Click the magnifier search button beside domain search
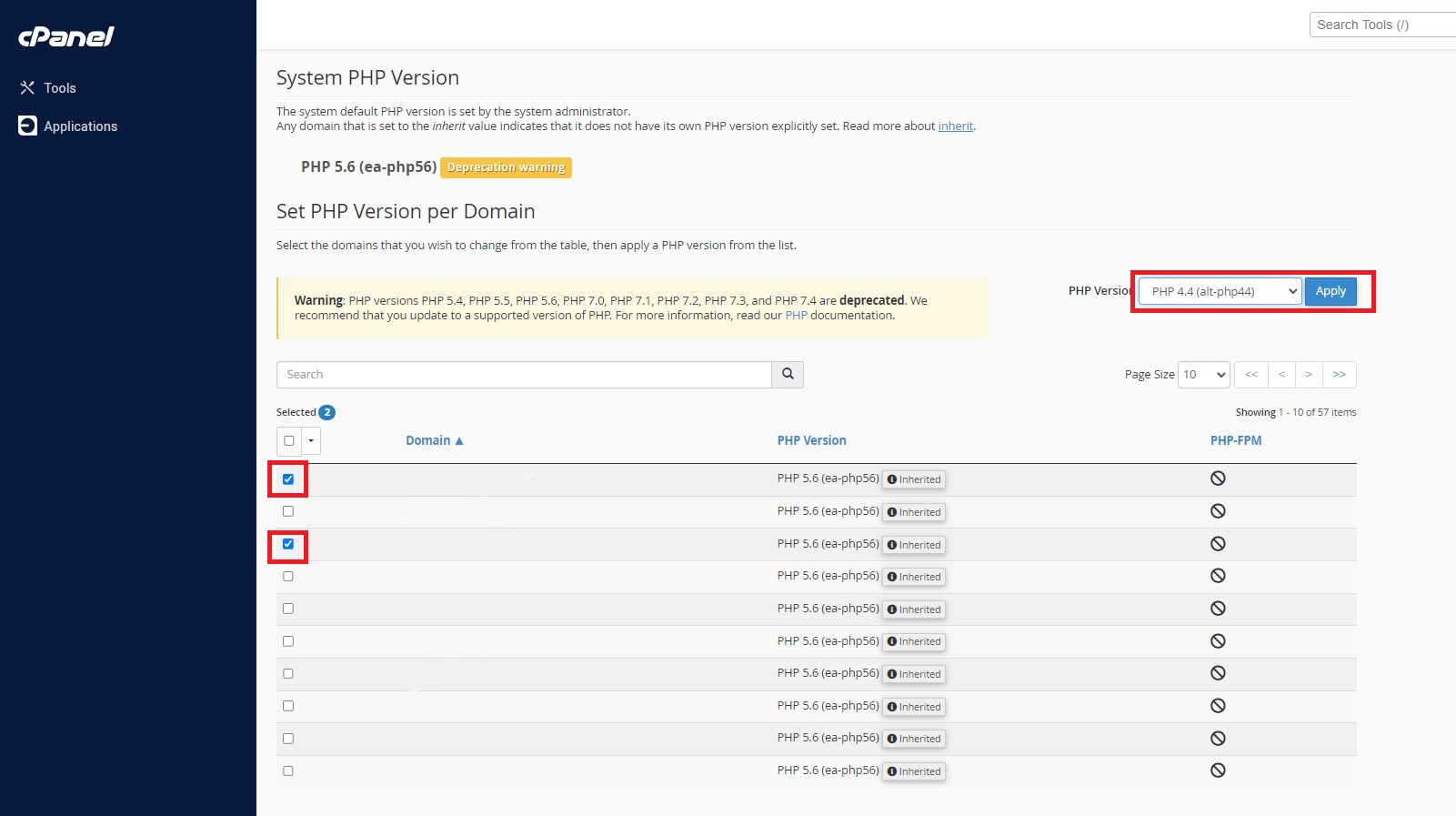 pyautogui.click(x=788, y=374)
